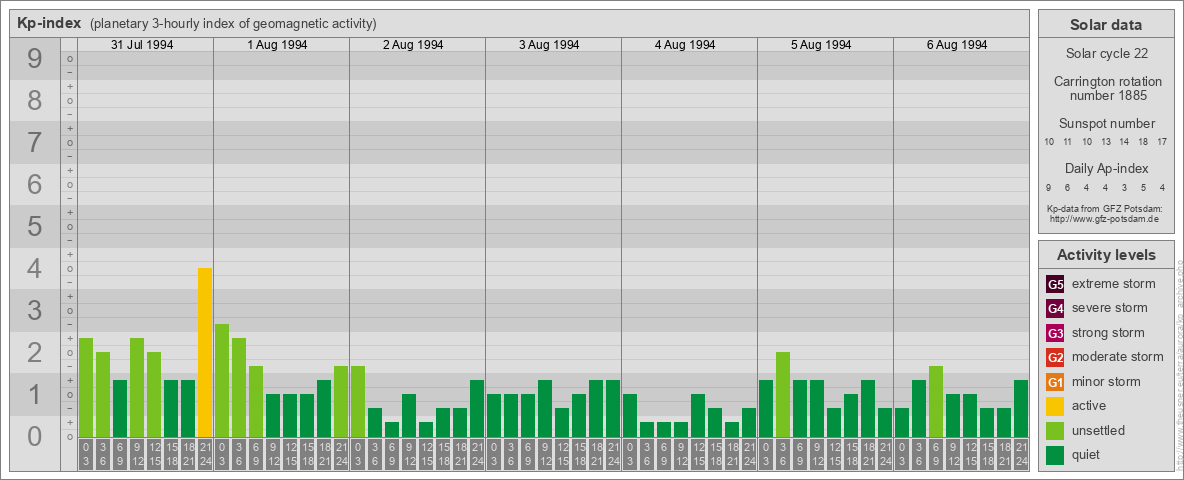Click the Kp-index chart title
The width and height of the screenshot is (1184, 480).
(49, 23)
